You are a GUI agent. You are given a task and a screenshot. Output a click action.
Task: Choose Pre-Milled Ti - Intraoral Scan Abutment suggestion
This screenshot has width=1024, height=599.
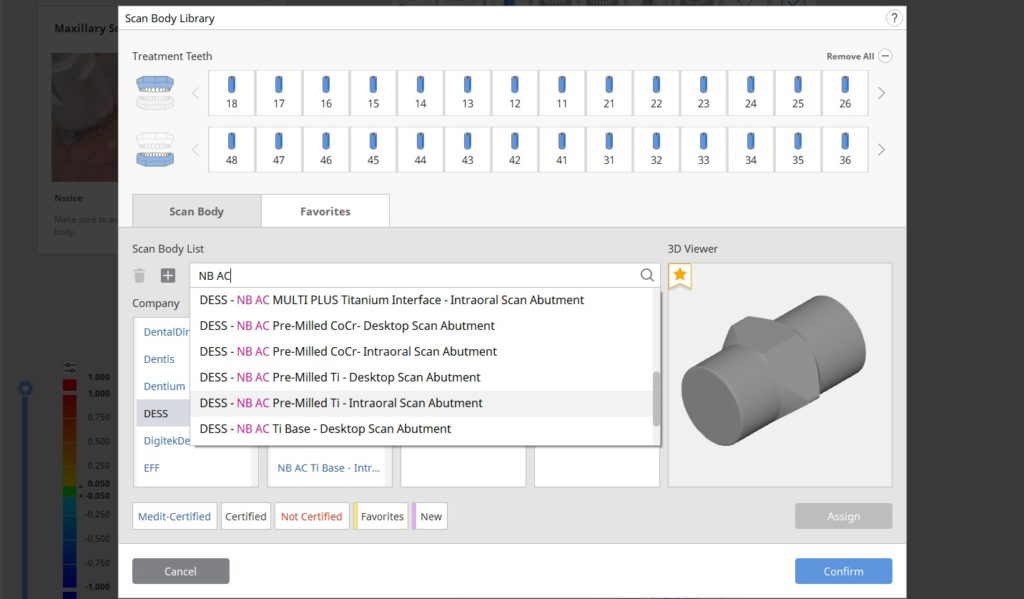422,403
